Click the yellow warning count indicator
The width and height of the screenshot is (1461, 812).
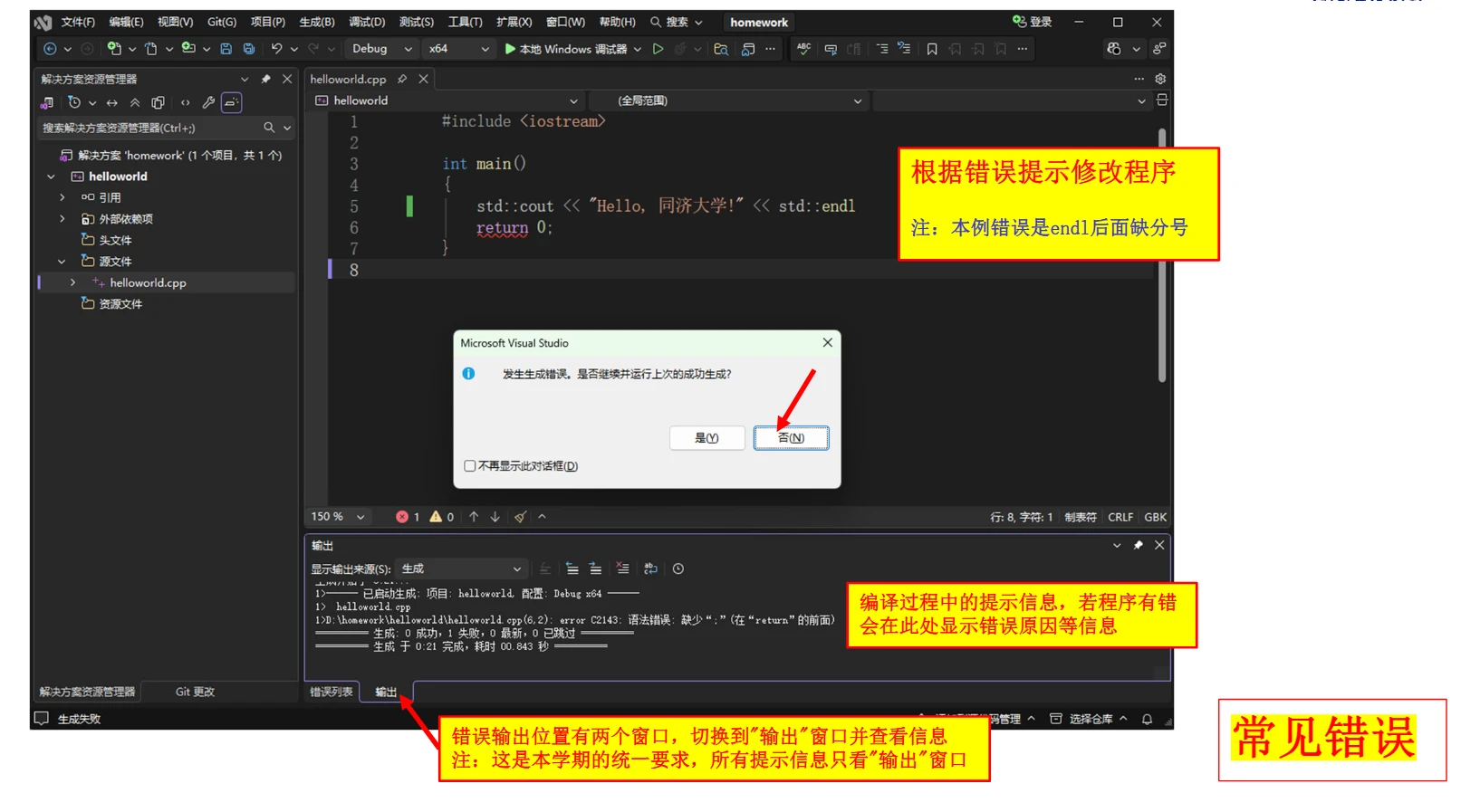click(442, 517)
